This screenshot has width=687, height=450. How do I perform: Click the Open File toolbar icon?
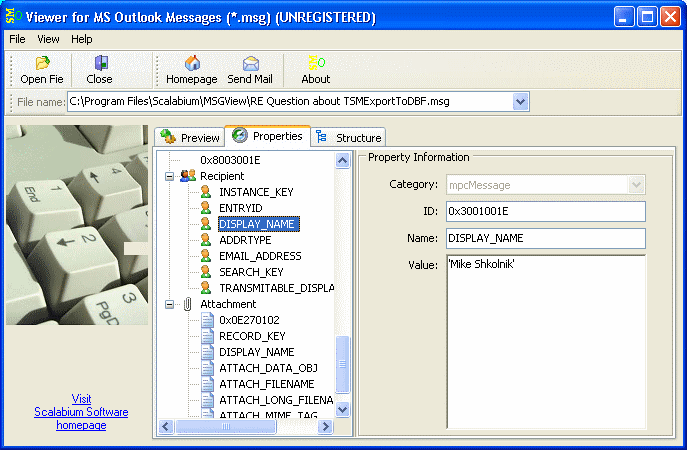click(x=42, y=63)
